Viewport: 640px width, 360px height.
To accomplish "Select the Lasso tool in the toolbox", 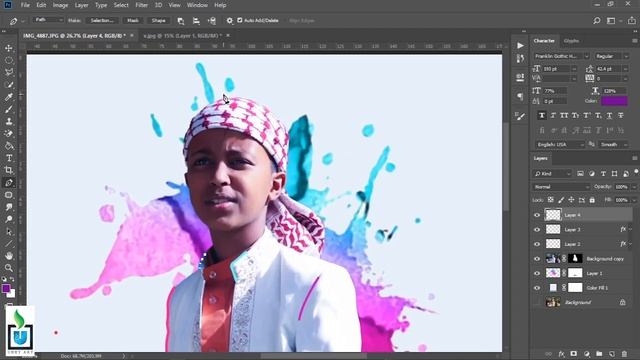I will (x=9, y=72).
